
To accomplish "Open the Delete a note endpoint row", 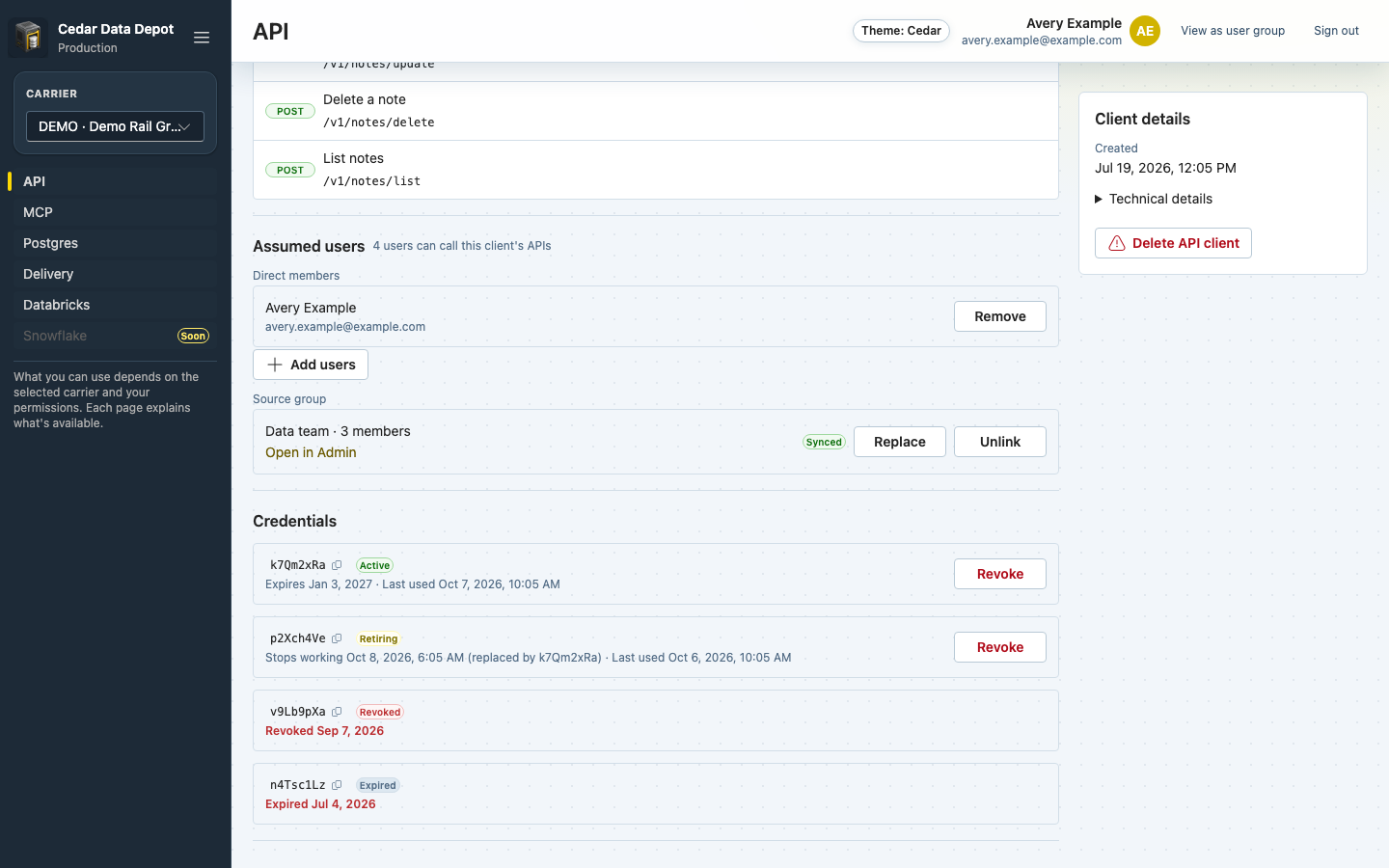I will tap(656, 111).
